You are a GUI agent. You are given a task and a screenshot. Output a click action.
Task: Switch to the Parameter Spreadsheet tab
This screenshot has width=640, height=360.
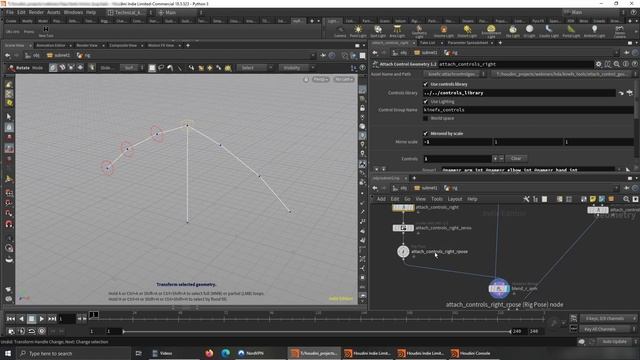[x=468, y=42]
